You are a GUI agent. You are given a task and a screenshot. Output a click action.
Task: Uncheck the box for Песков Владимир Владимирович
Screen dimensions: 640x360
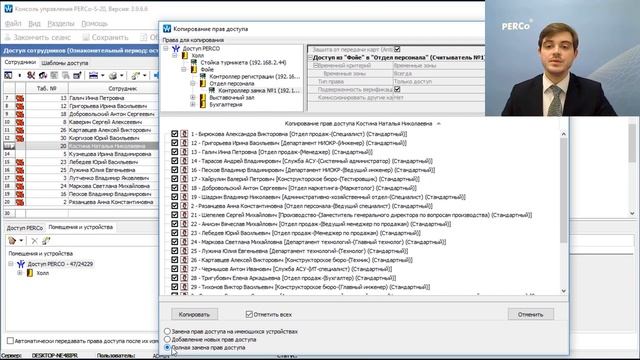pyautogui.click(x=175, y=170)
